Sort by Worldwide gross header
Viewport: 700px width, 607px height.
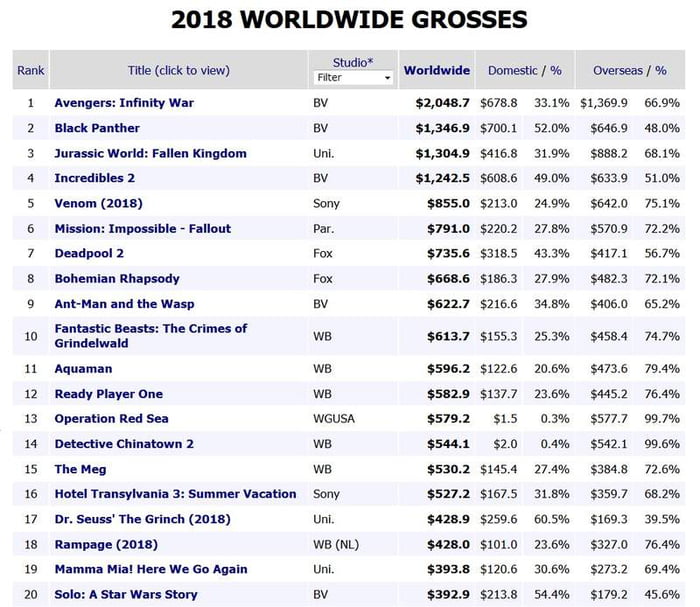(437, 71)
